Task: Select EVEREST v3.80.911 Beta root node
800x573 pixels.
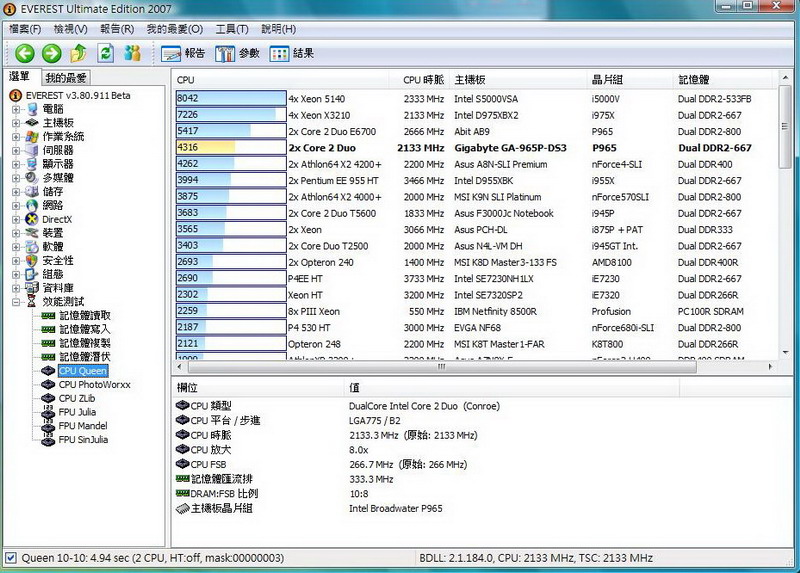Action: click(x=78, y=95)
